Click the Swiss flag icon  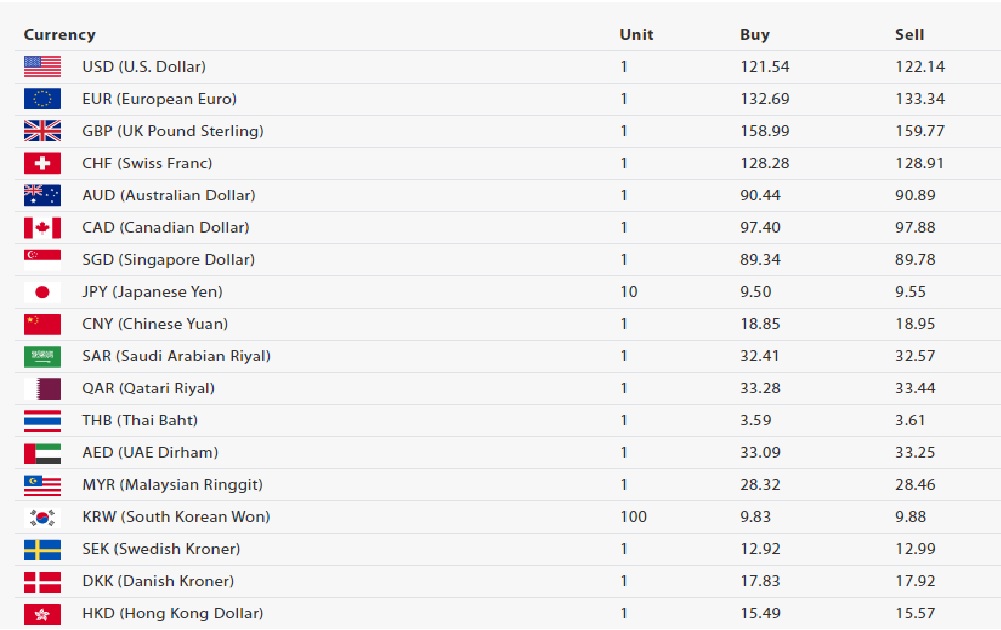pos(42,163)
